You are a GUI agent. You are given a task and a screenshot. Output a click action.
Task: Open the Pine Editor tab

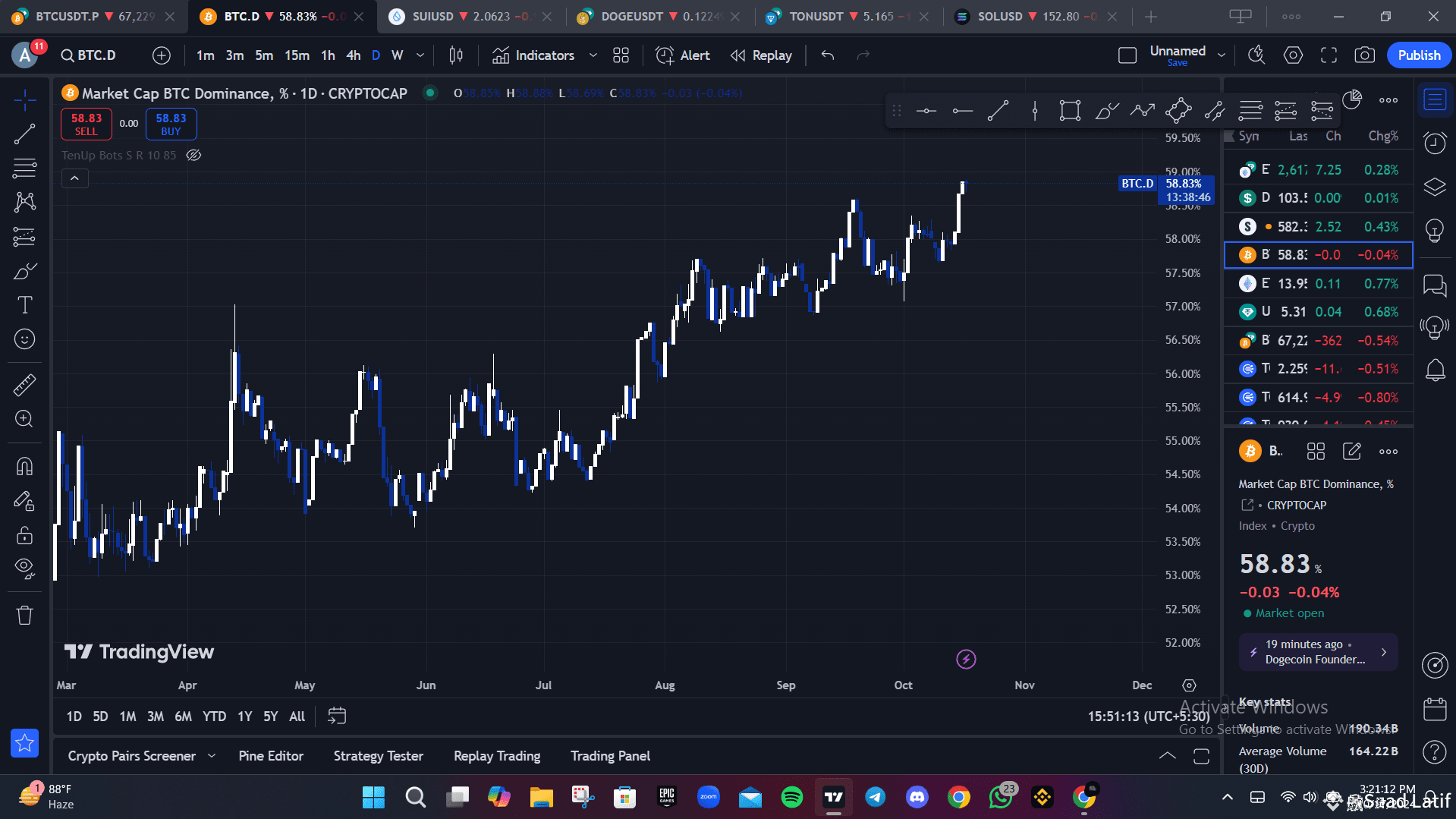[x=271, y=756]
